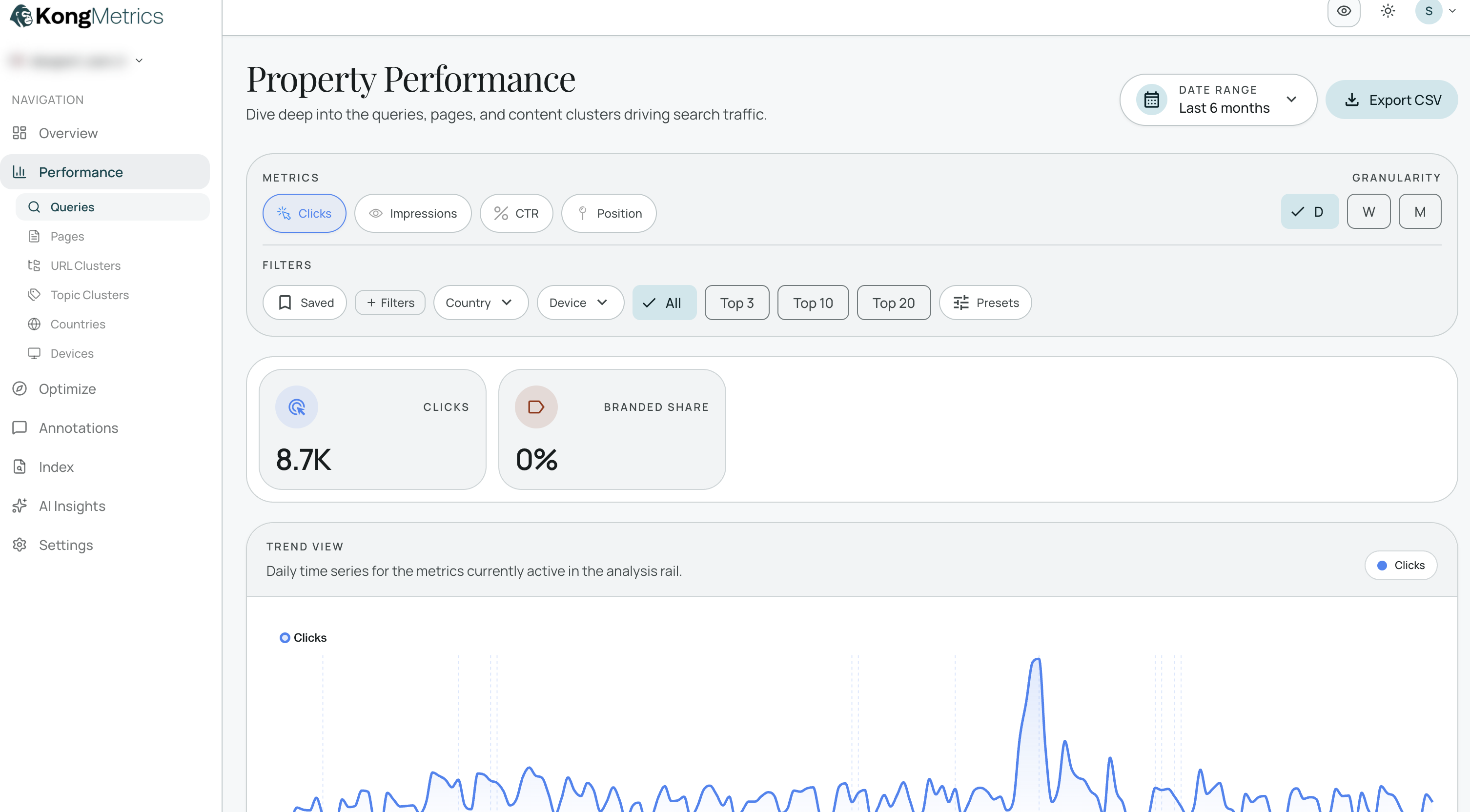Open Devices sub-page
The height and width of the screenshot is (812, 1470).
click(112, 353)
